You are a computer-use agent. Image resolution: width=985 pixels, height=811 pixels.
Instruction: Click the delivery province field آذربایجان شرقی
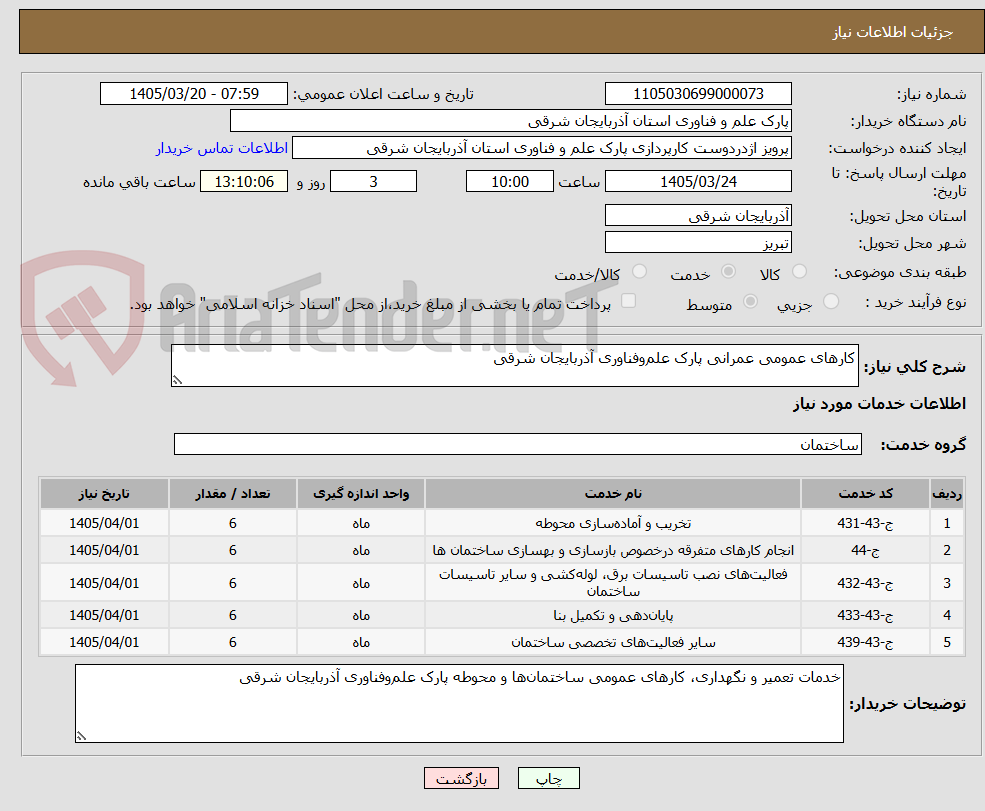click(x=698, y=216)
